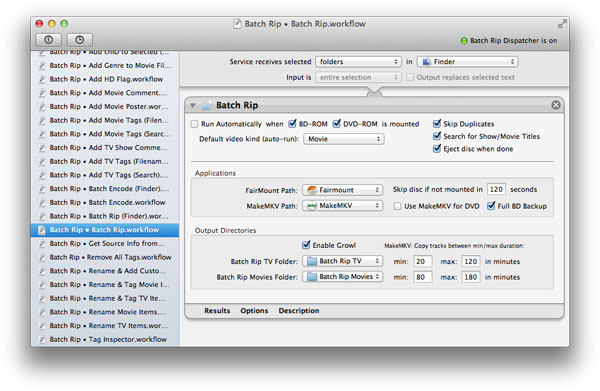Click the workflow icon of Rename & Tag TV Items
Image resolution: width=600 pixels, height=391 pixels.
42,298
